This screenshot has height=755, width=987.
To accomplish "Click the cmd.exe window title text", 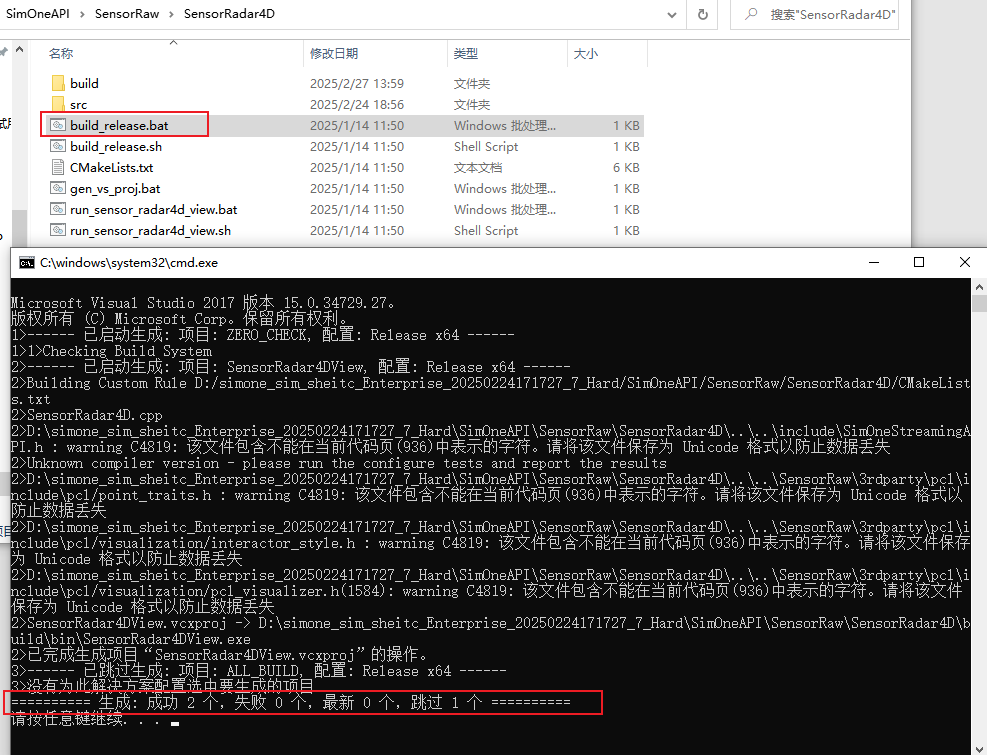I will click(129, 263).
